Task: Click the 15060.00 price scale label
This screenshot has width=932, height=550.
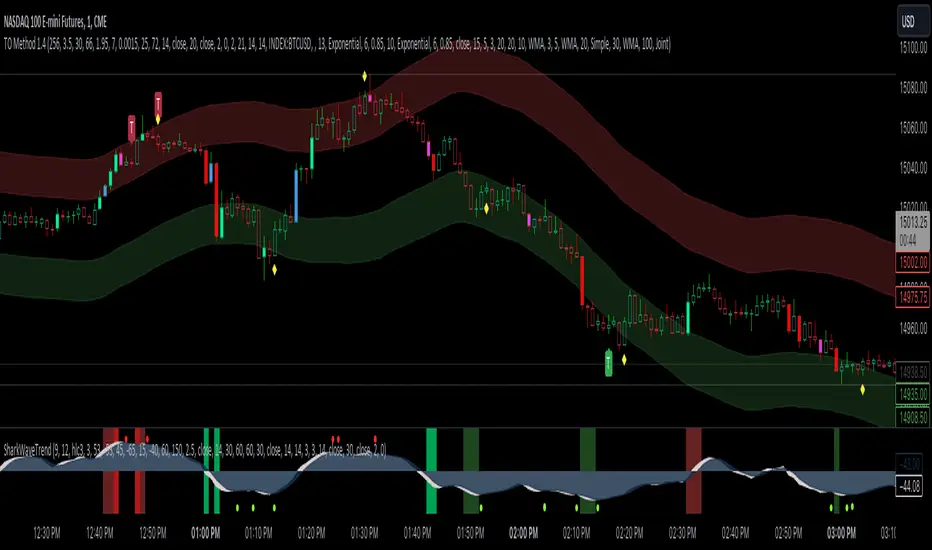Action: coord(914,128)
